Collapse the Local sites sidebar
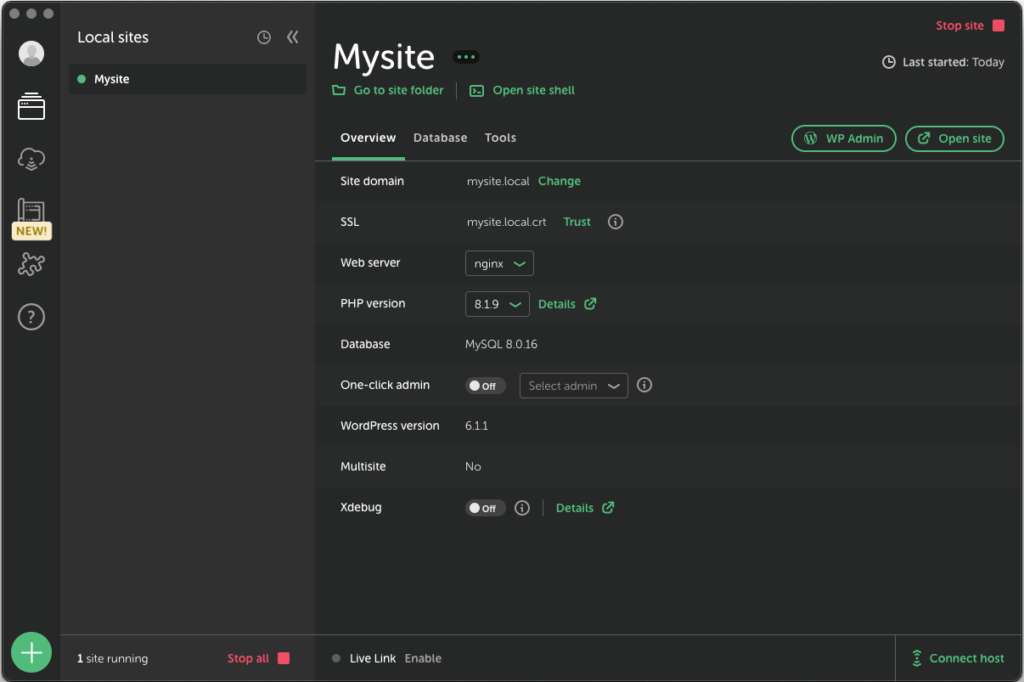 tap(293, 37)
